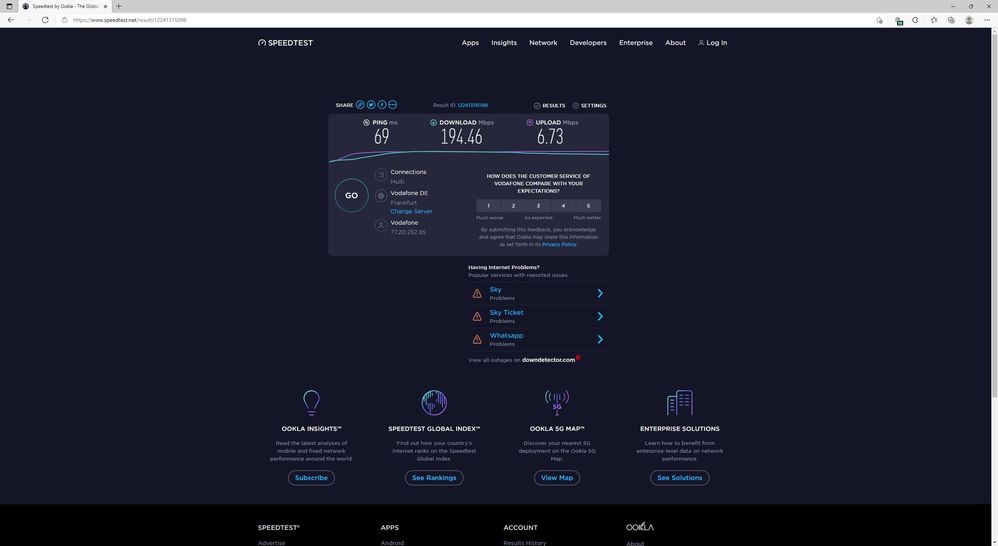Open the Apps menu
Viewport: 998px width, 546px height.
pos(470,43)
